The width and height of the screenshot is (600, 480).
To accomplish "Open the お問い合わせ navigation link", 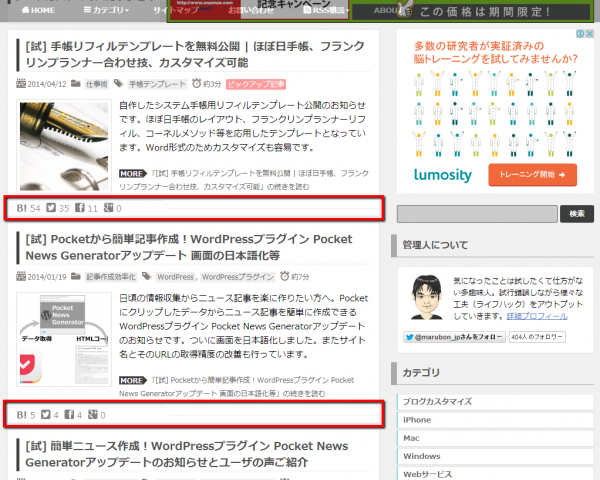I will [251, 10].
